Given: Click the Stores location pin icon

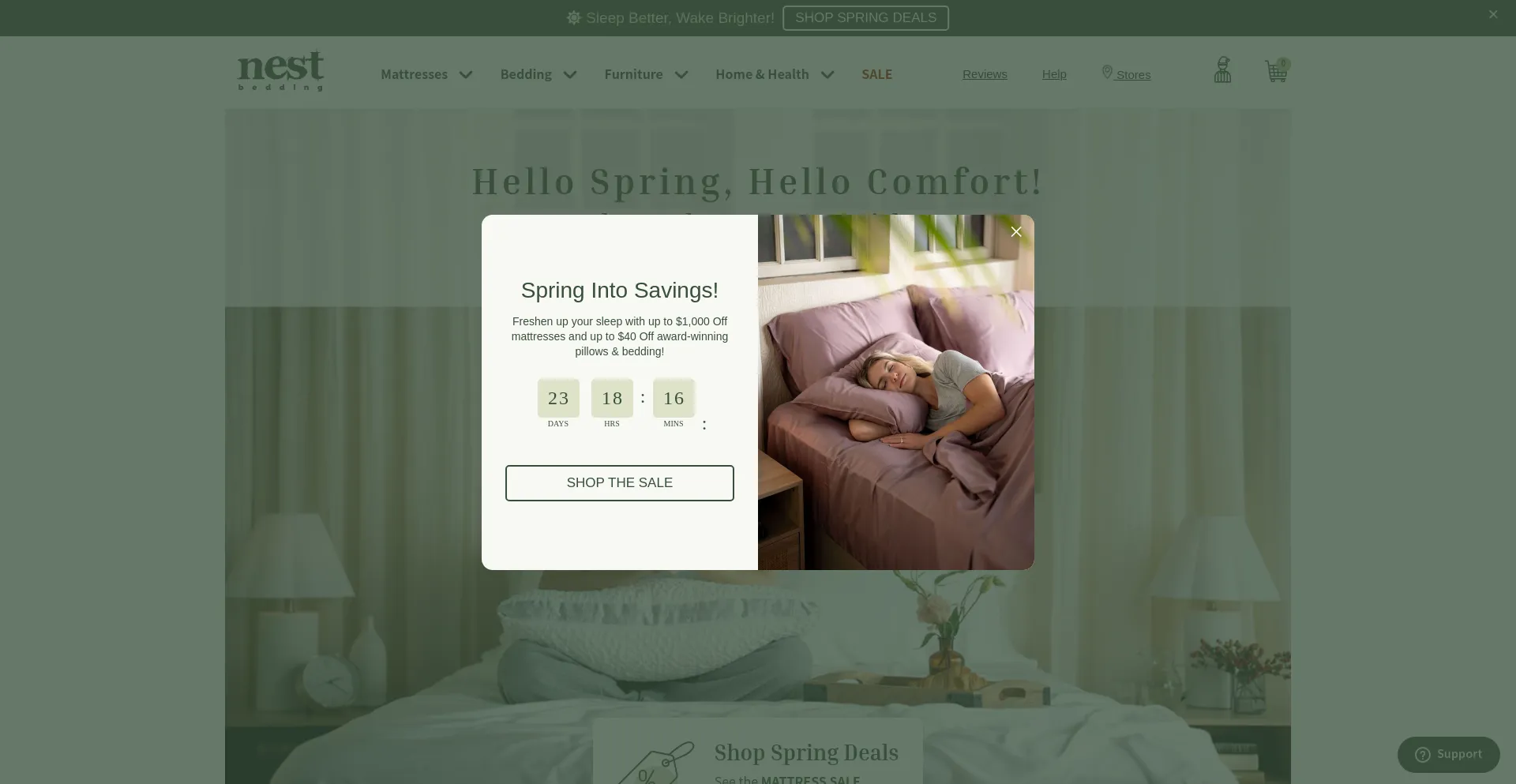Looking at the screenshot, I should coord(1107,73).
